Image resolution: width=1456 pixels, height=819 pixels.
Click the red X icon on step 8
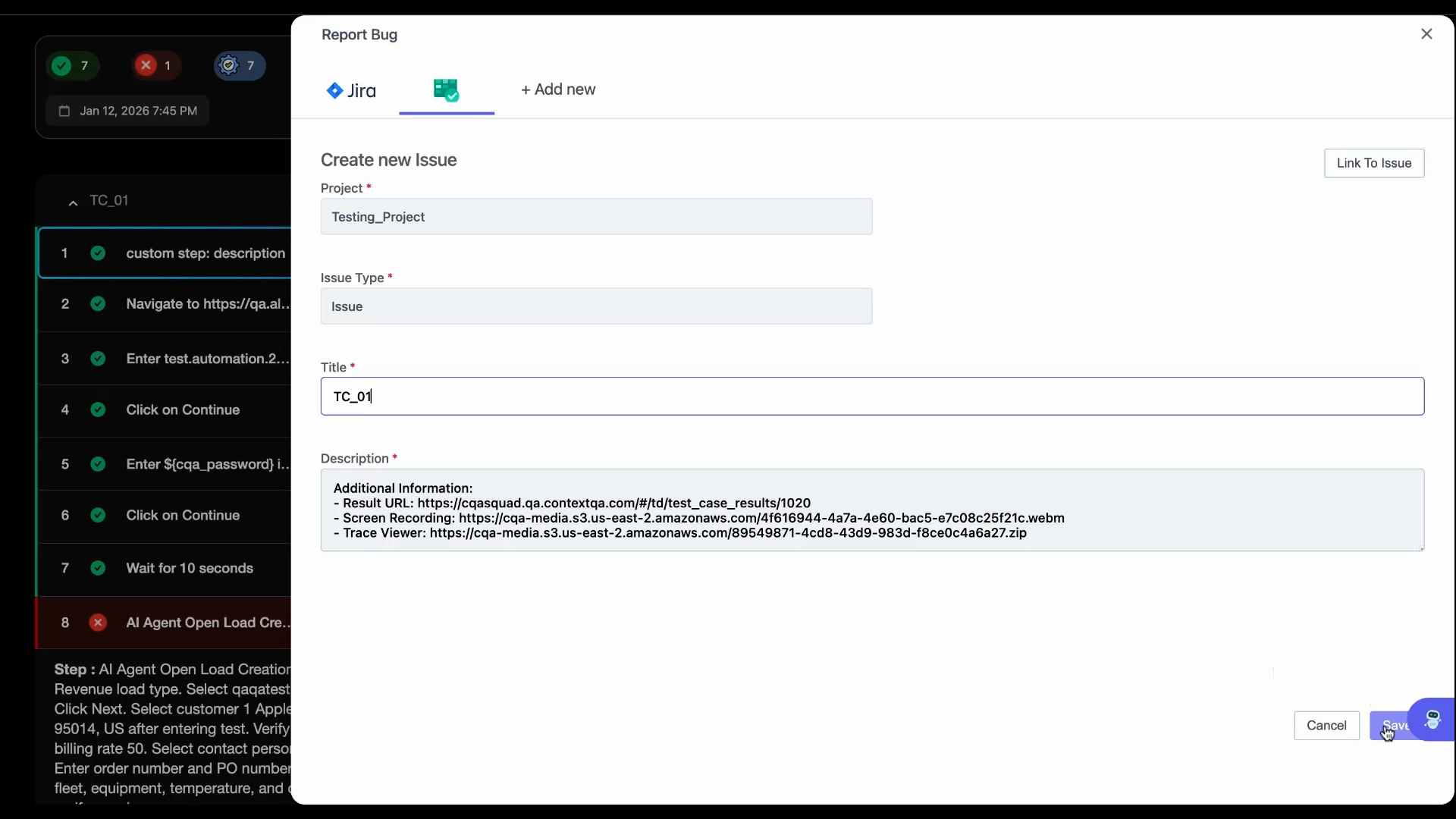[98, 623]
